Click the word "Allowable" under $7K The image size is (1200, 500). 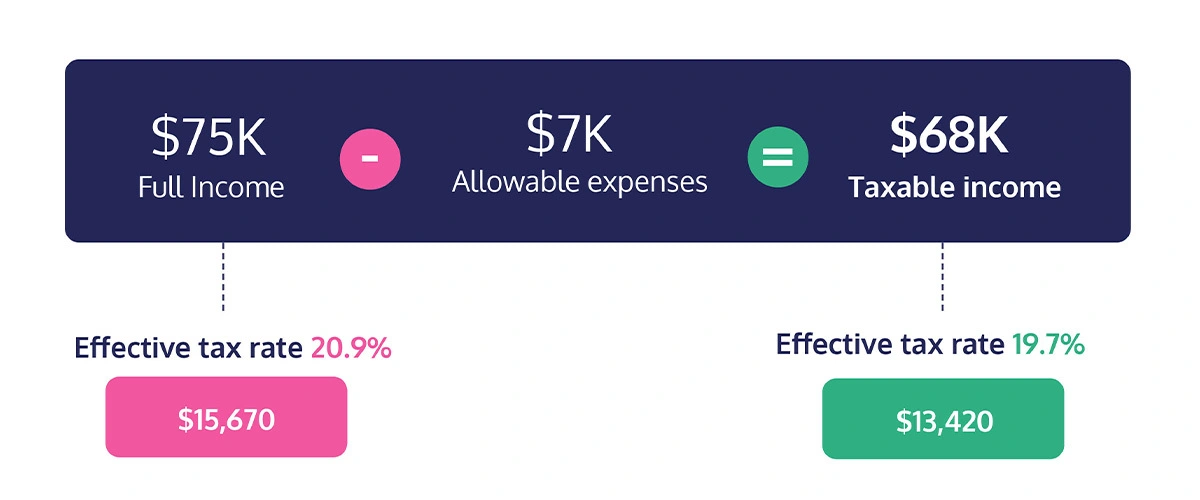point(513,182)
